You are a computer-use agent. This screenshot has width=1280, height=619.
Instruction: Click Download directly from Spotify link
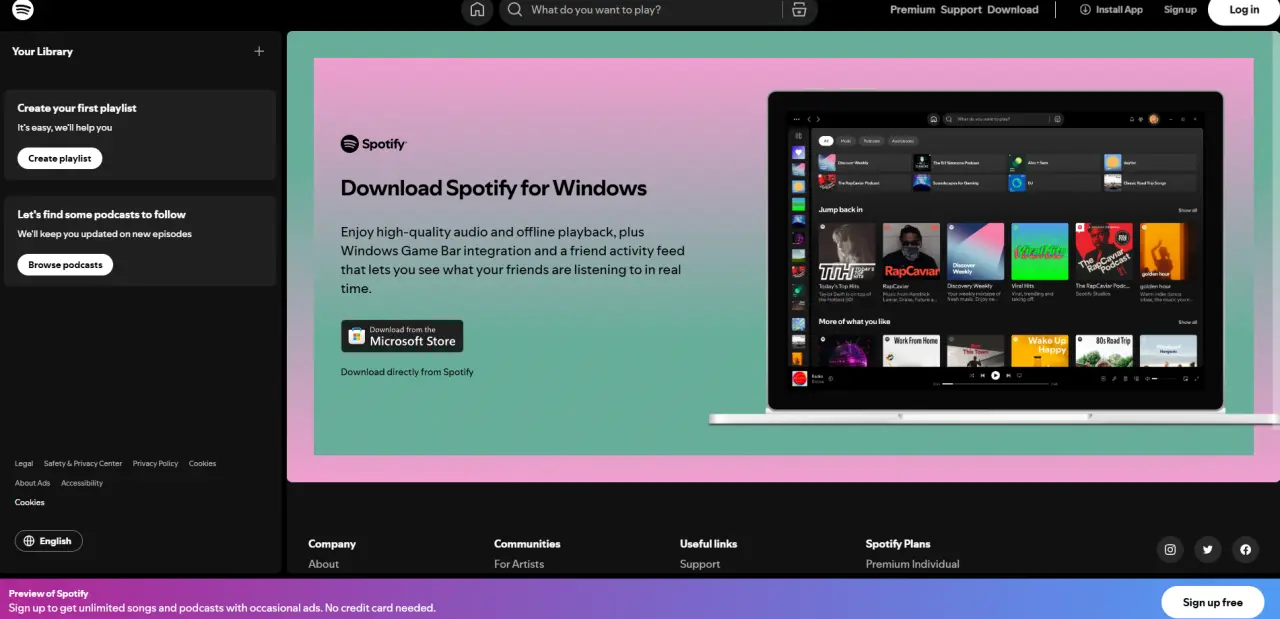pyautogui.click(x=407, y=372)
